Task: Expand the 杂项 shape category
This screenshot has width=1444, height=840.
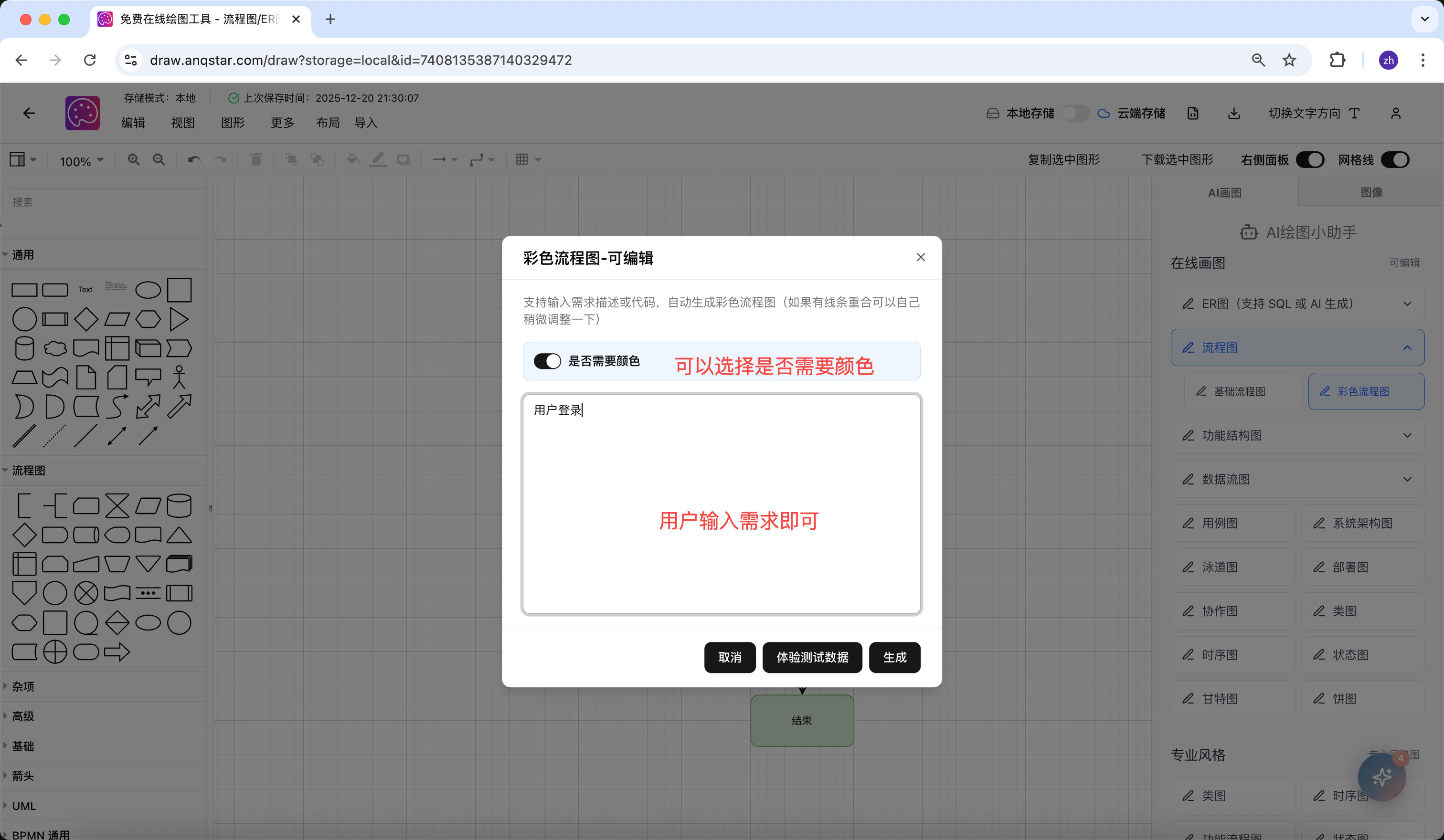Action: point(23,686)
